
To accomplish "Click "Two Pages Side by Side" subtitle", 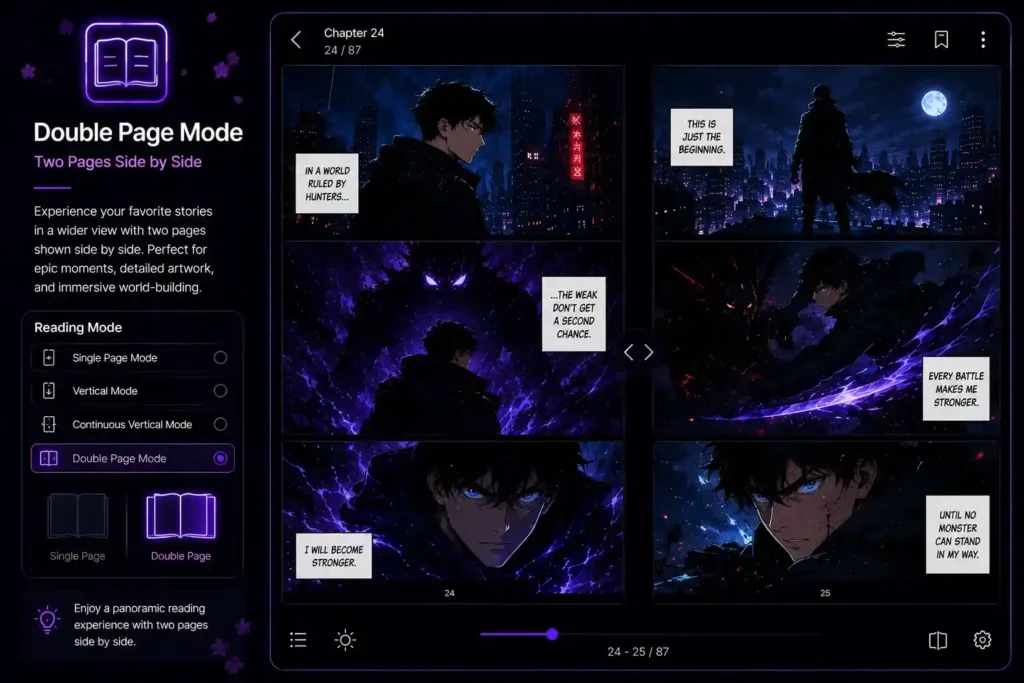I will [x=118, y=162].
